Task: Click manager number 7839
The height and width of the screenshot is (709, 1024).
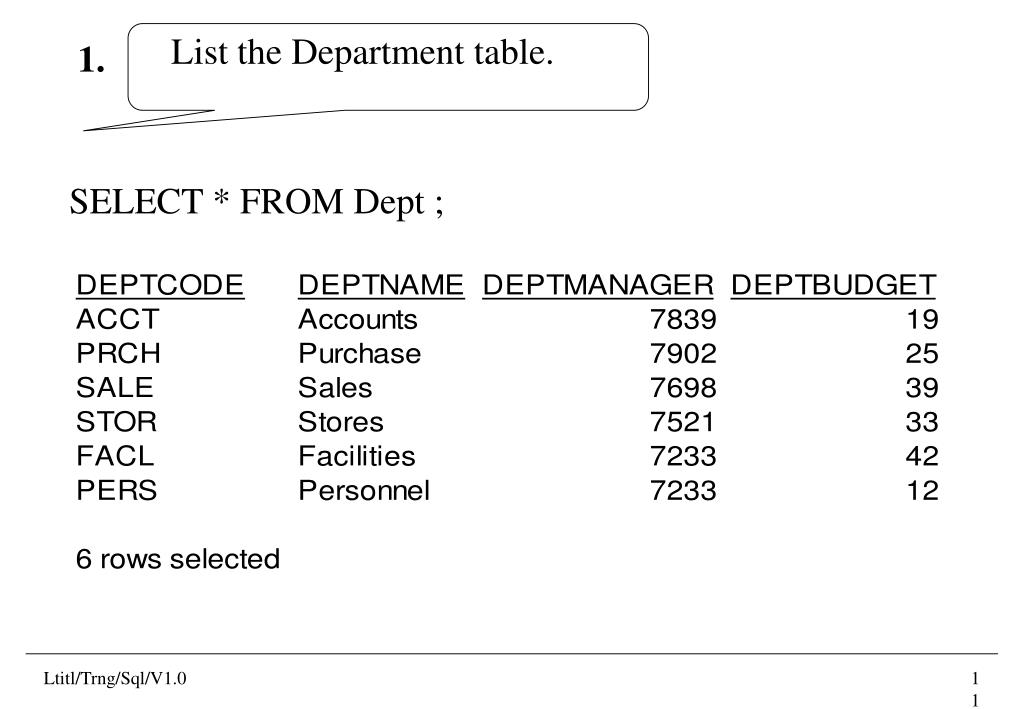Action: [x=683, y=319]
